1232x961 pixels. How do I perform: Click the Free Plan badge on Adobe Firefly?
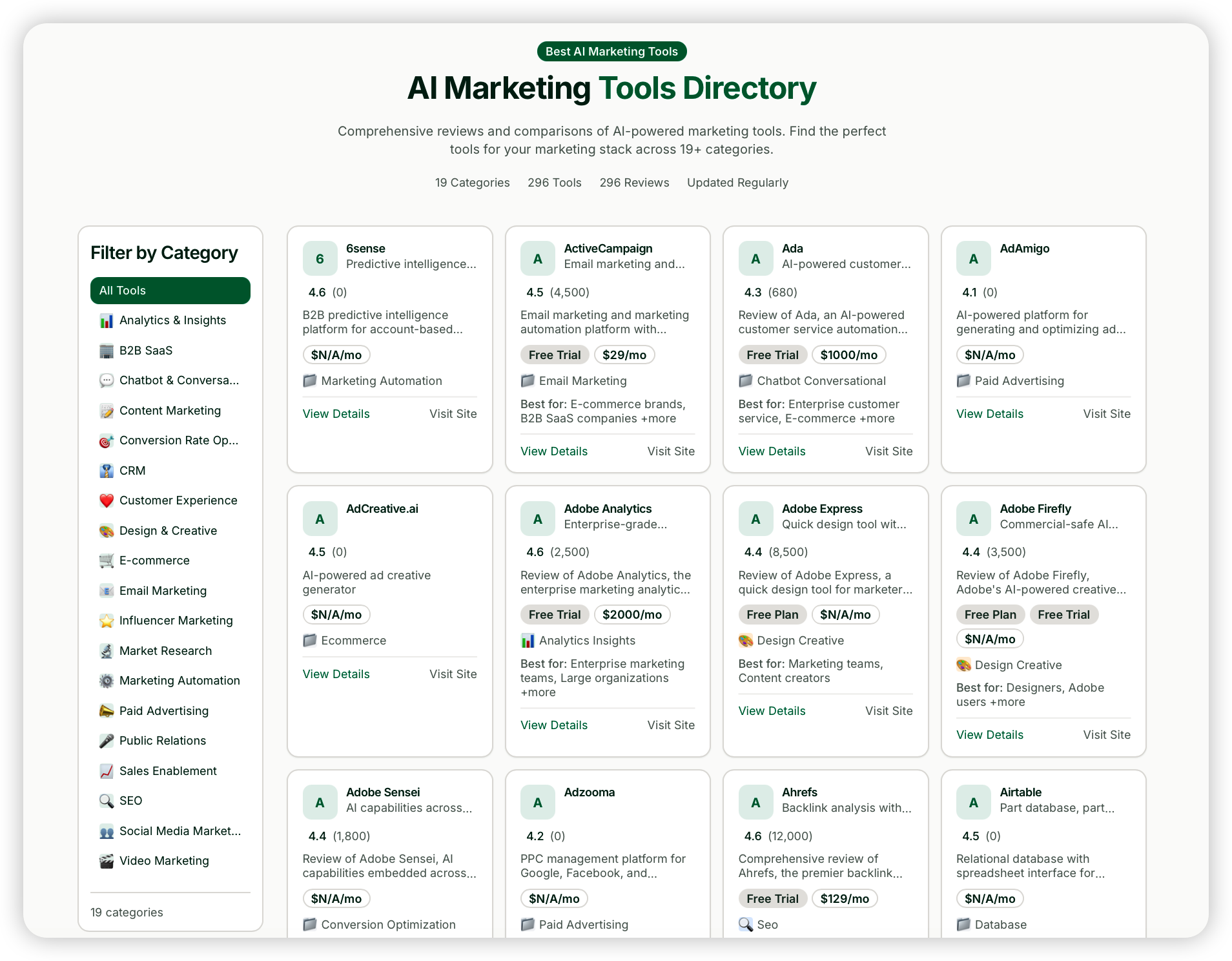click(x=990, y=614)
